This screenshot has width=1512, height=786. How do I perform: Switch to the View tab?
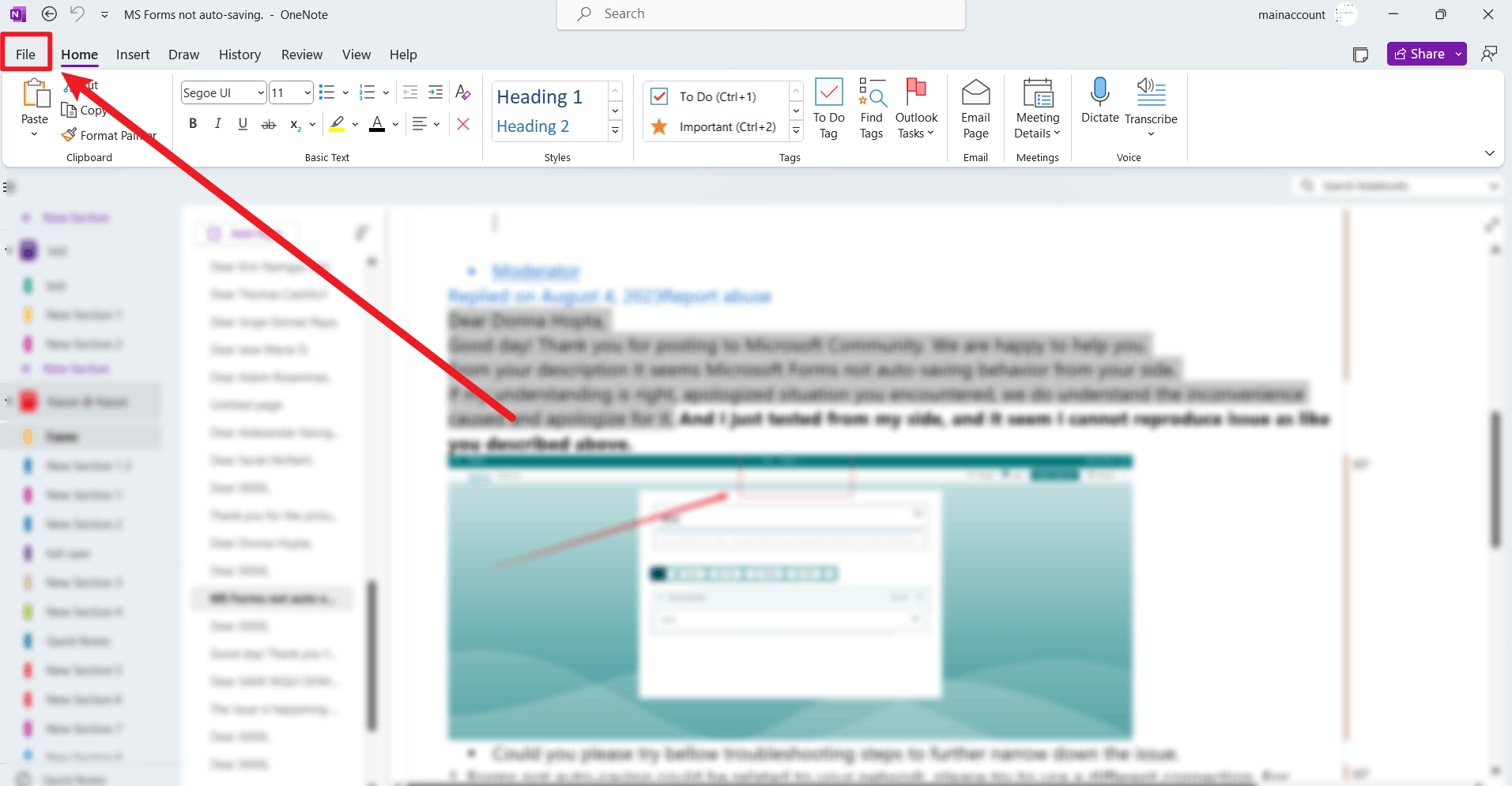[356, 55]
